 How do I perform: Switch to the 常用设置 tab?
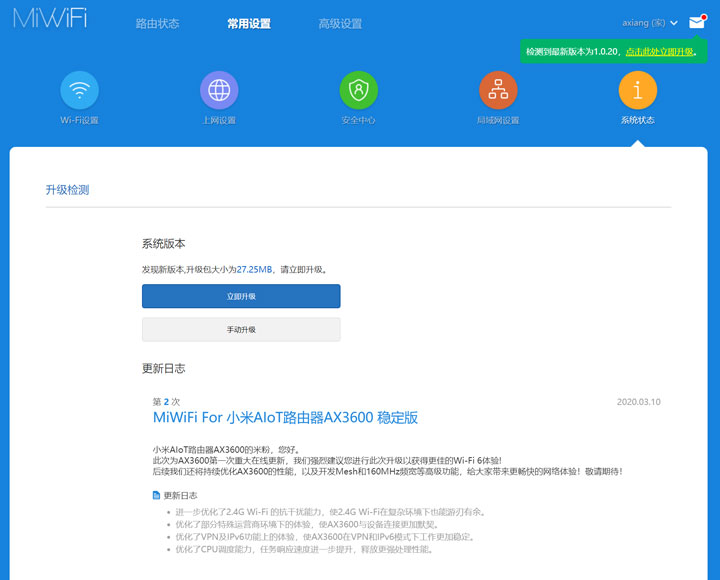pyautogui.click(x=249, y=23)
